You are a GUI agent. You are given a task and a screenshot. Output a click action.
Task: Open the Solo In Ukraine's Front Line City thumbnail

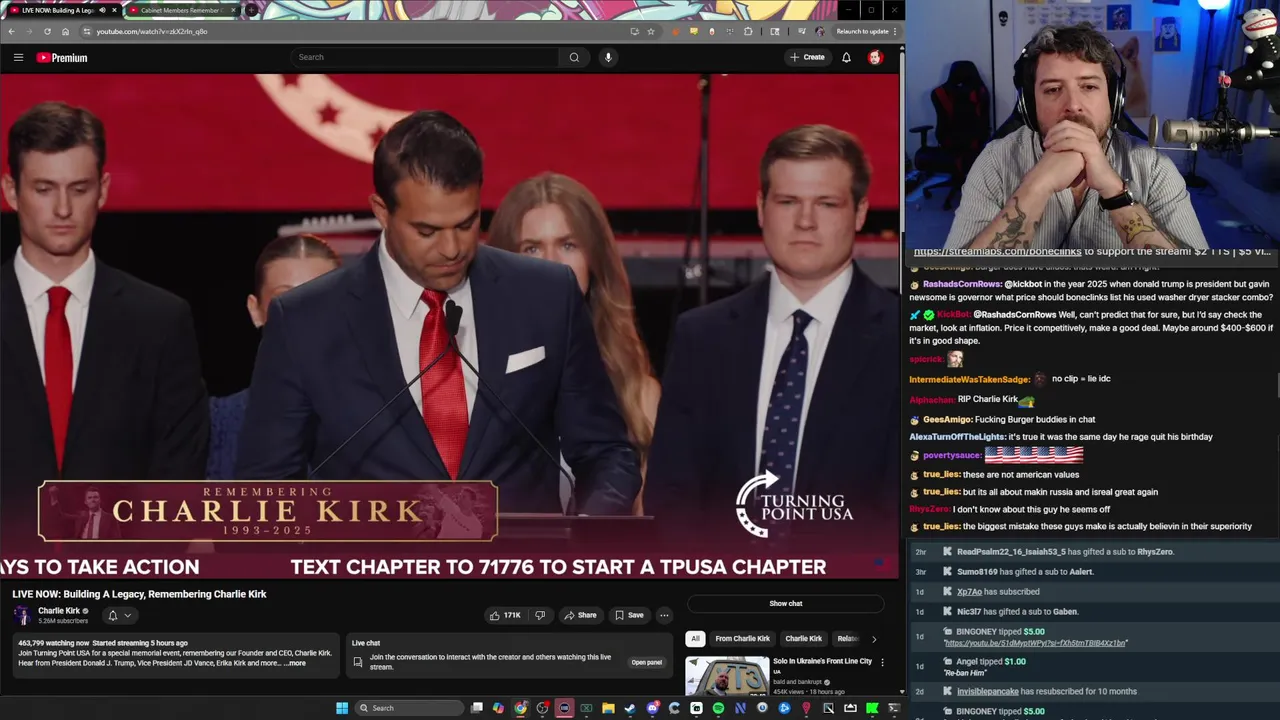(727, 676)
